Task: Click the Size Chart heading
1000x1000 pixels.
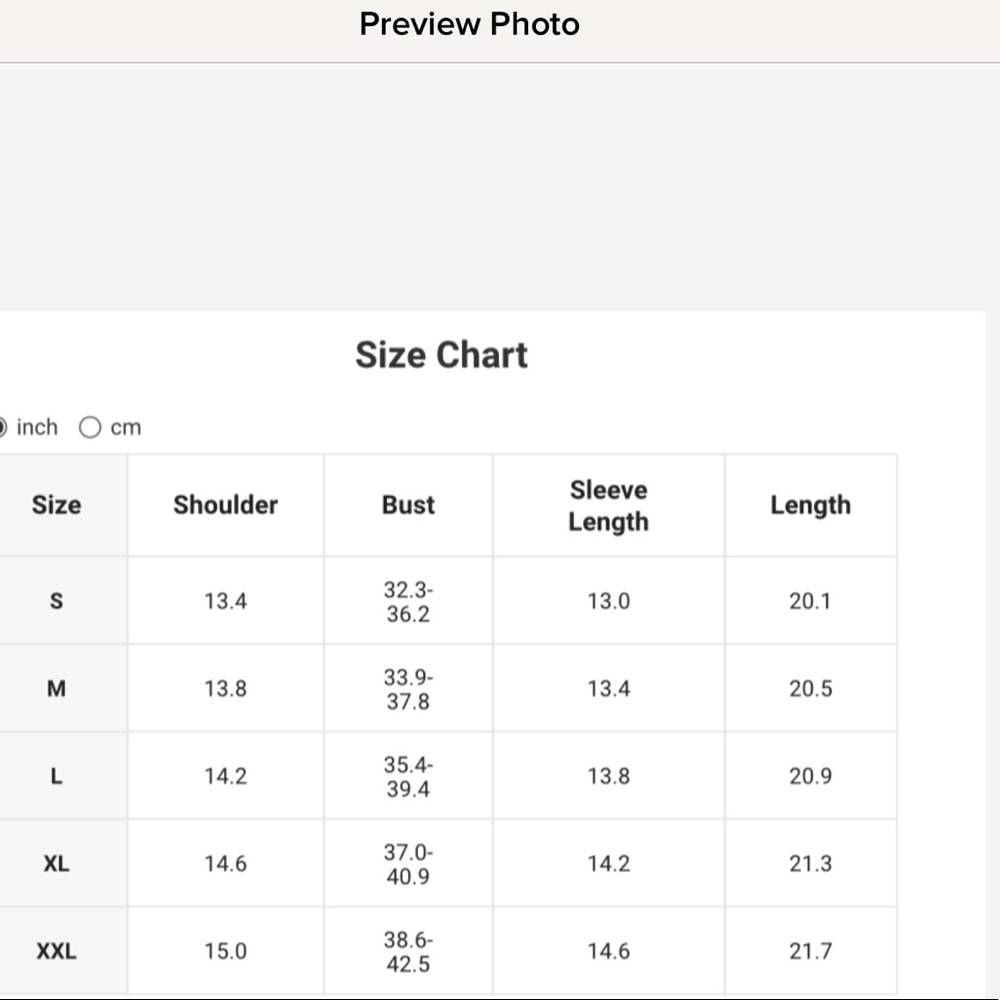Action: pyautogui.click(x=441, y=355)
